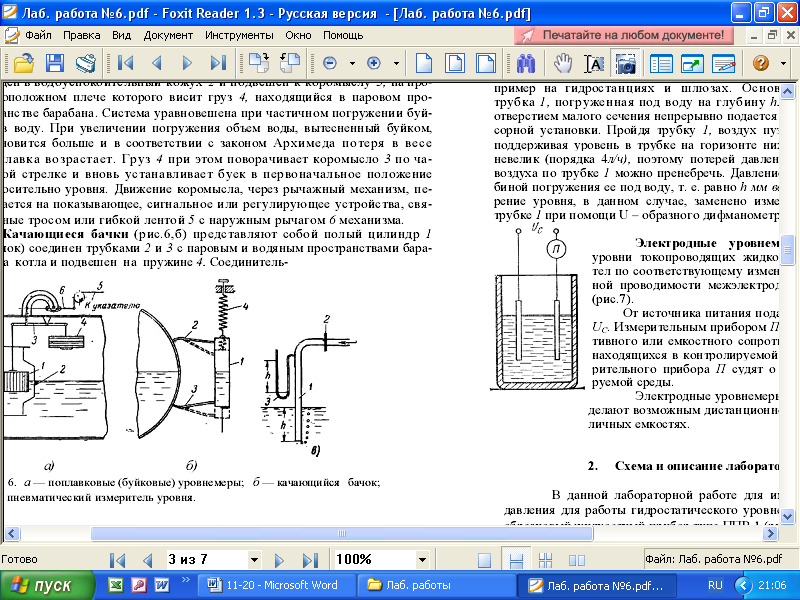Switch to single page layout
This screenshot has height=600, width=800.
[x=484, y=560]
